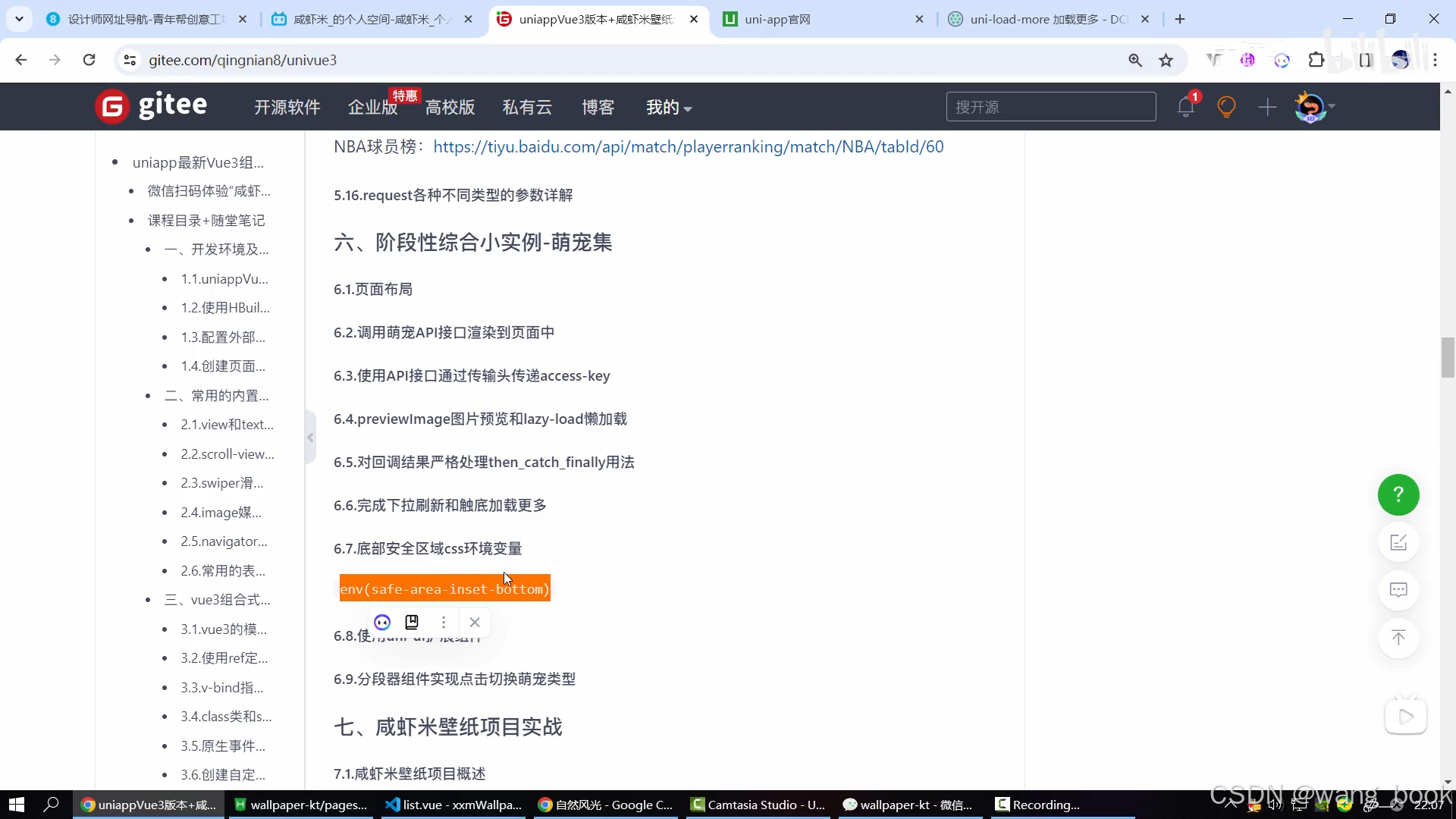Click the 搜开源 search input field
Viewport: 1456px width, 819px height.
[1050, 107]
